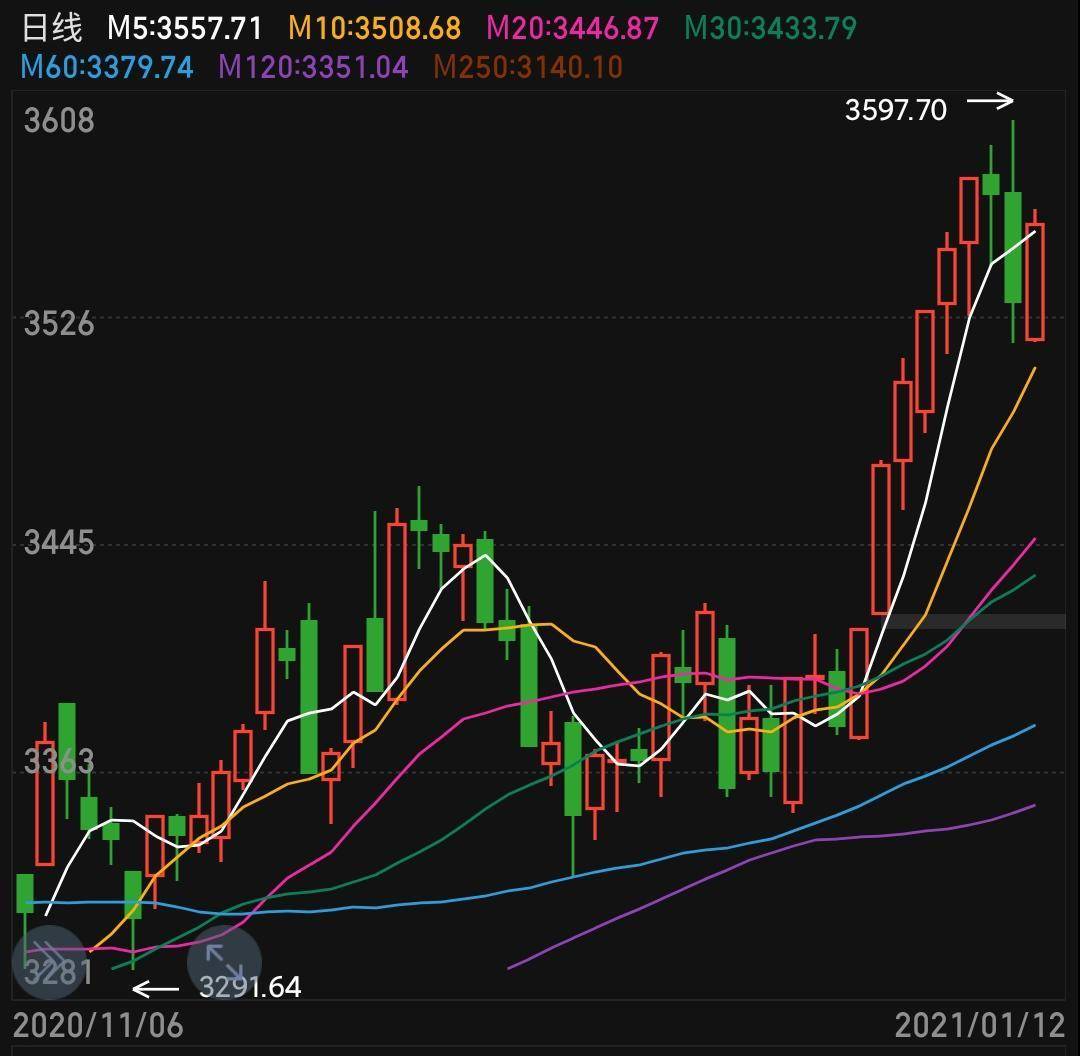Click the 3291.64 low price label
Screen dimensions: 1080x1056
tap(250, 988)
